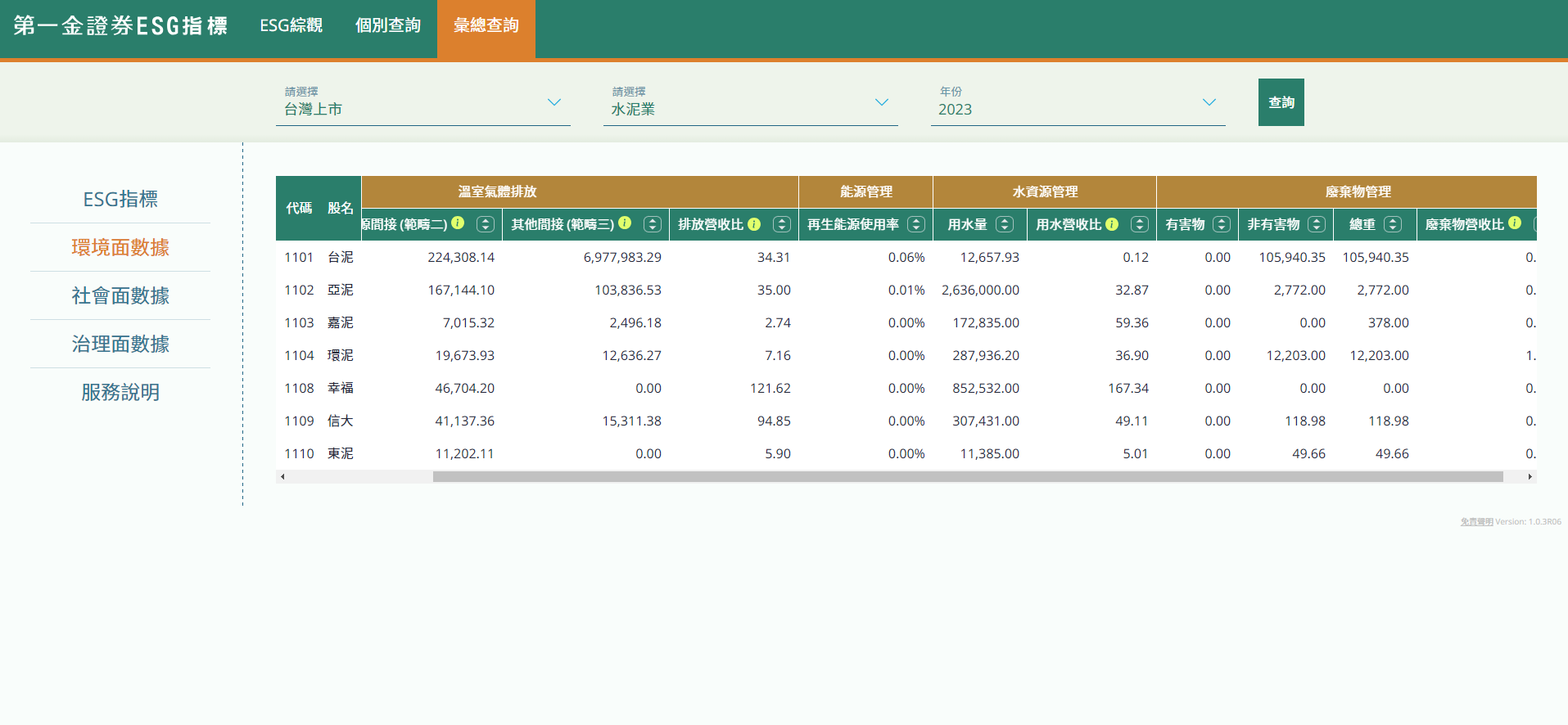This screenshot has height=725, width=1568.
Task: Click the scrollbar right arrow under table
Action: click(x=1530, y=477)
